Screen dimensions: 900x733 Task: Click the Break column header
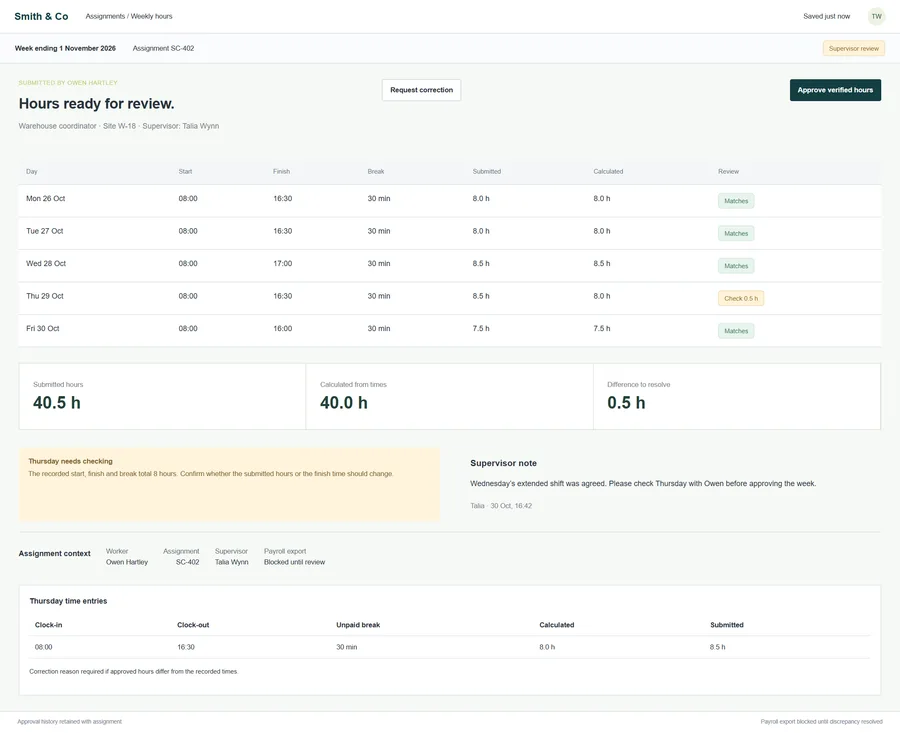tap(376, 172)
